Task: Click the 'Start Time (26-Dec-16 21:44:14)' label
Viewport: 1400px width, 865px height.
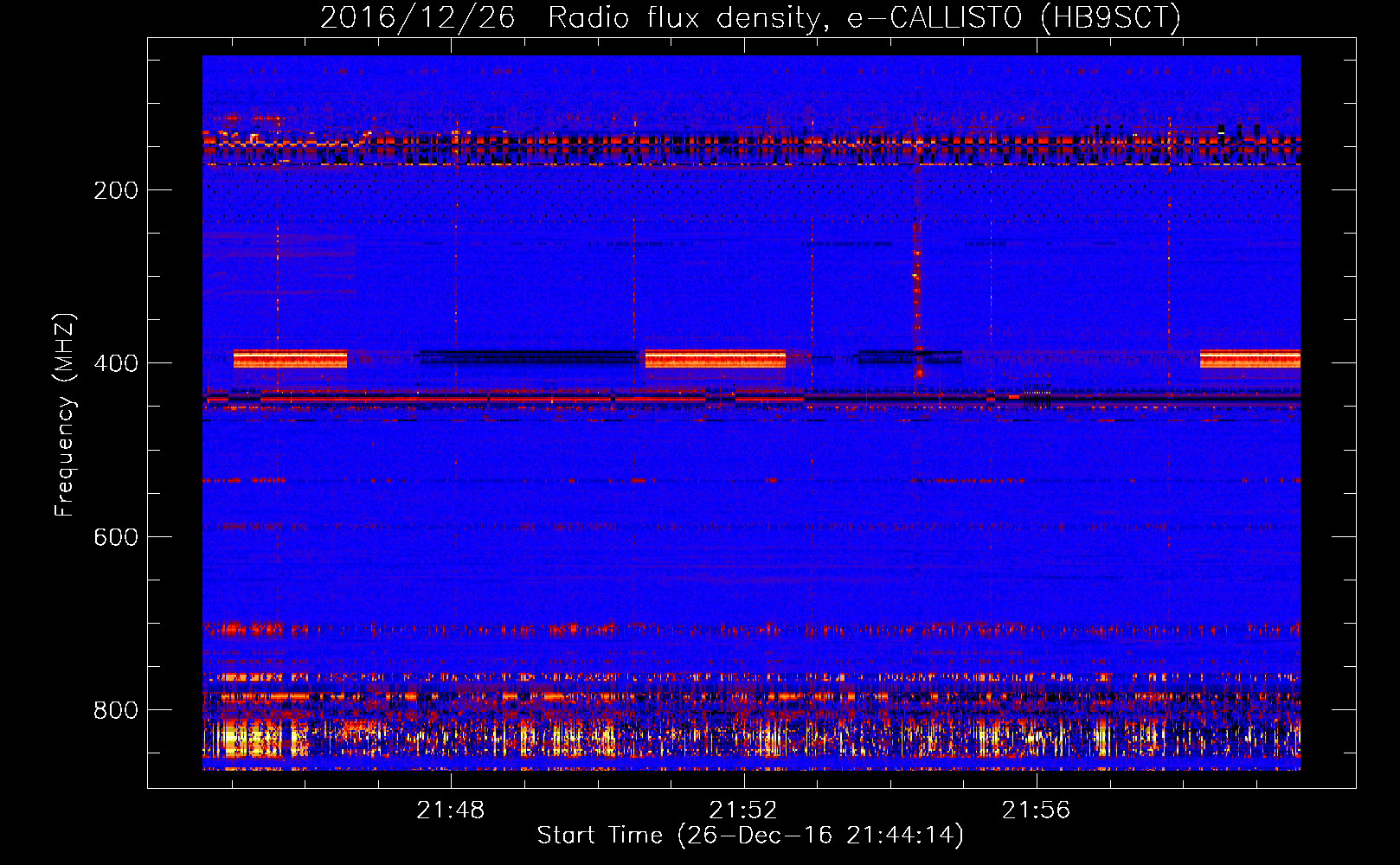Action: 750,836
